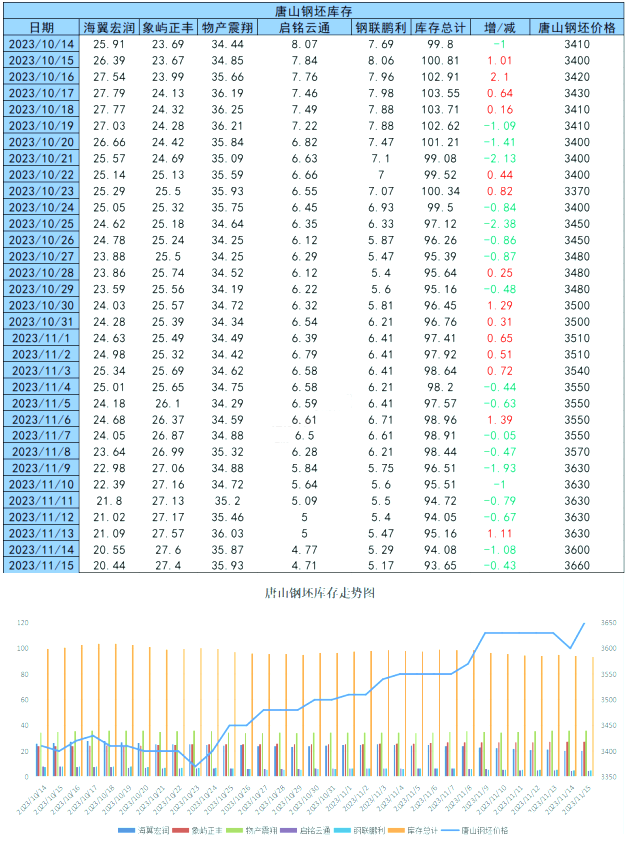
Task: Select red increase value 1.39 on 2023/11/6
Action: [x=499, y=420]
